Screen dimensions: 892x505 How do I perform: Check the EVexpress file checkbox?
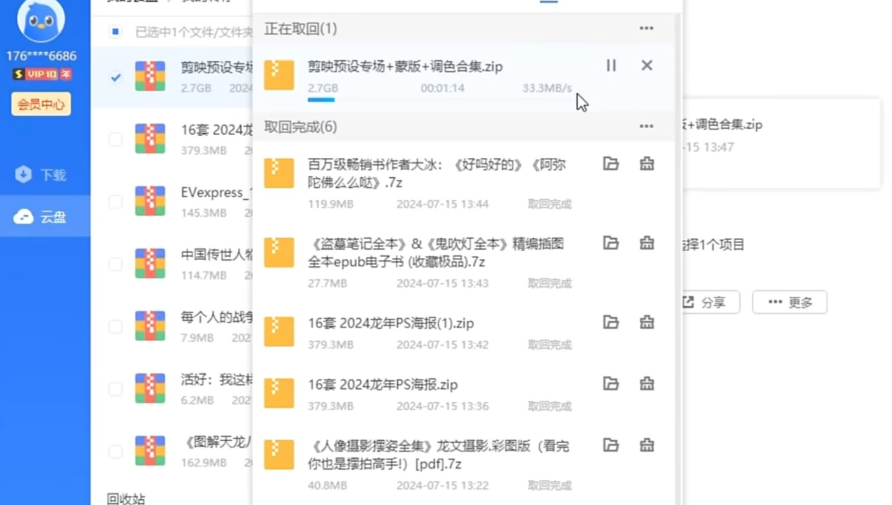pyautogui.click(x=115, y=202)
